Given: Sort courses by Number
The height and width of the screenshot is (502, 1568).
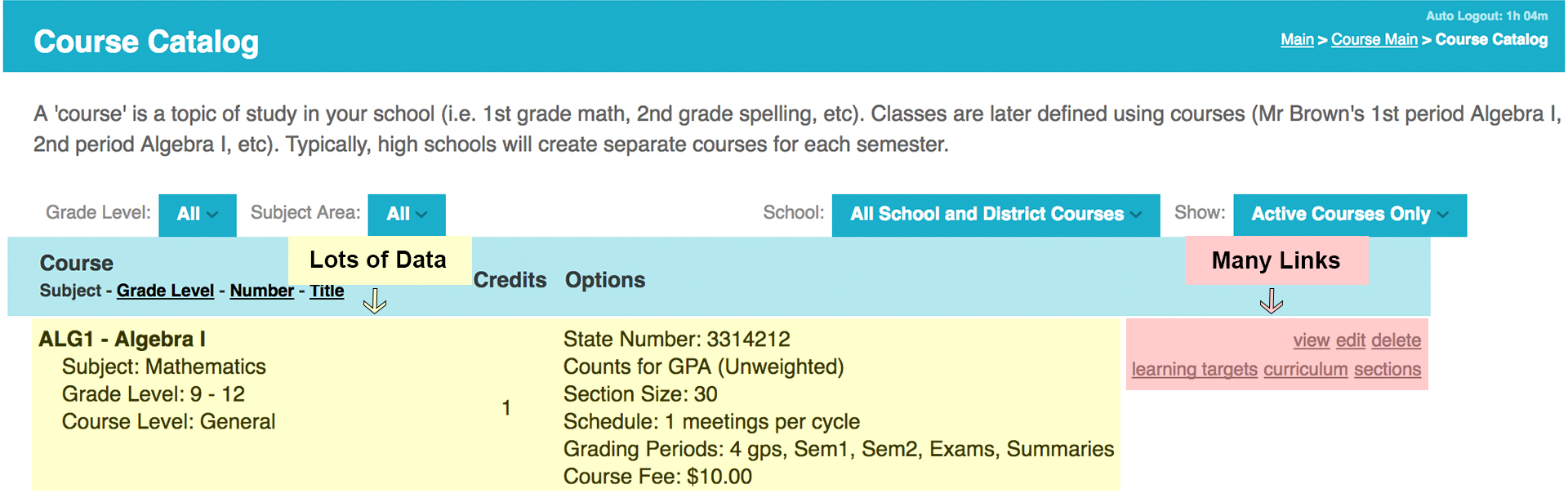Looking at the screenshot, I should coord(262,291).
